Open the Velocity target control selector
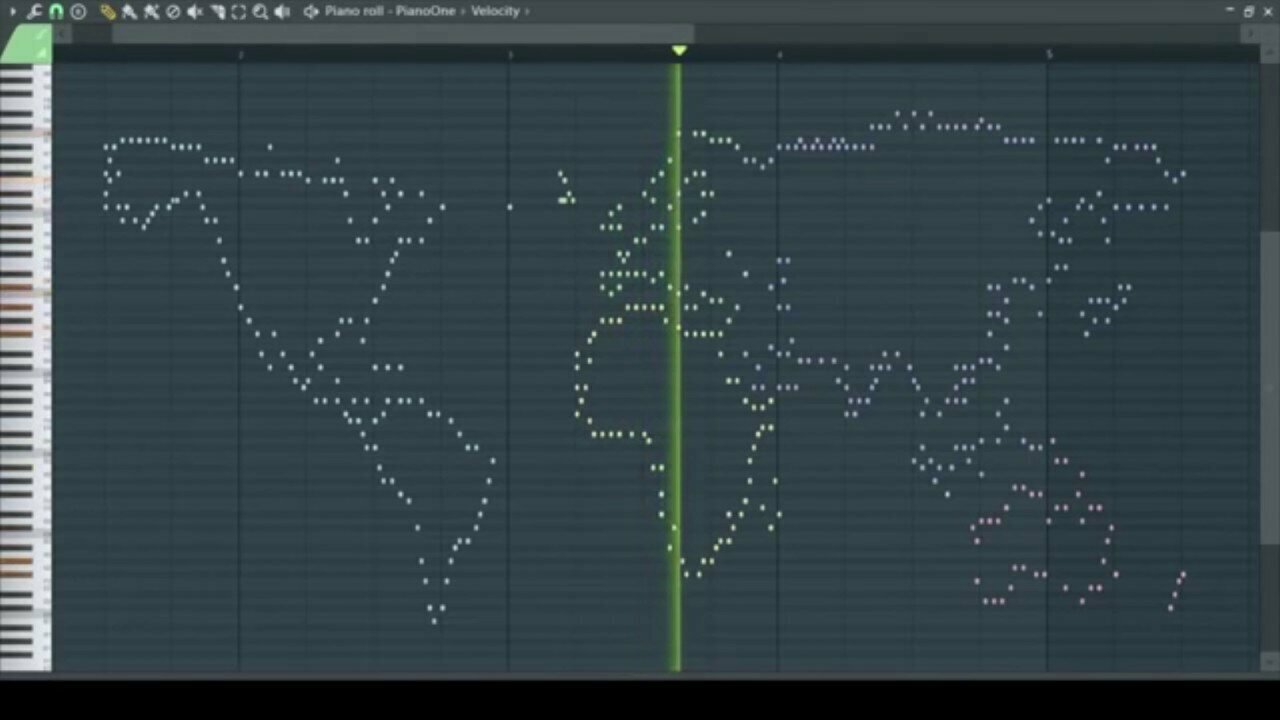This screenshot has height=720, width=1280. [x=496, y=11]
